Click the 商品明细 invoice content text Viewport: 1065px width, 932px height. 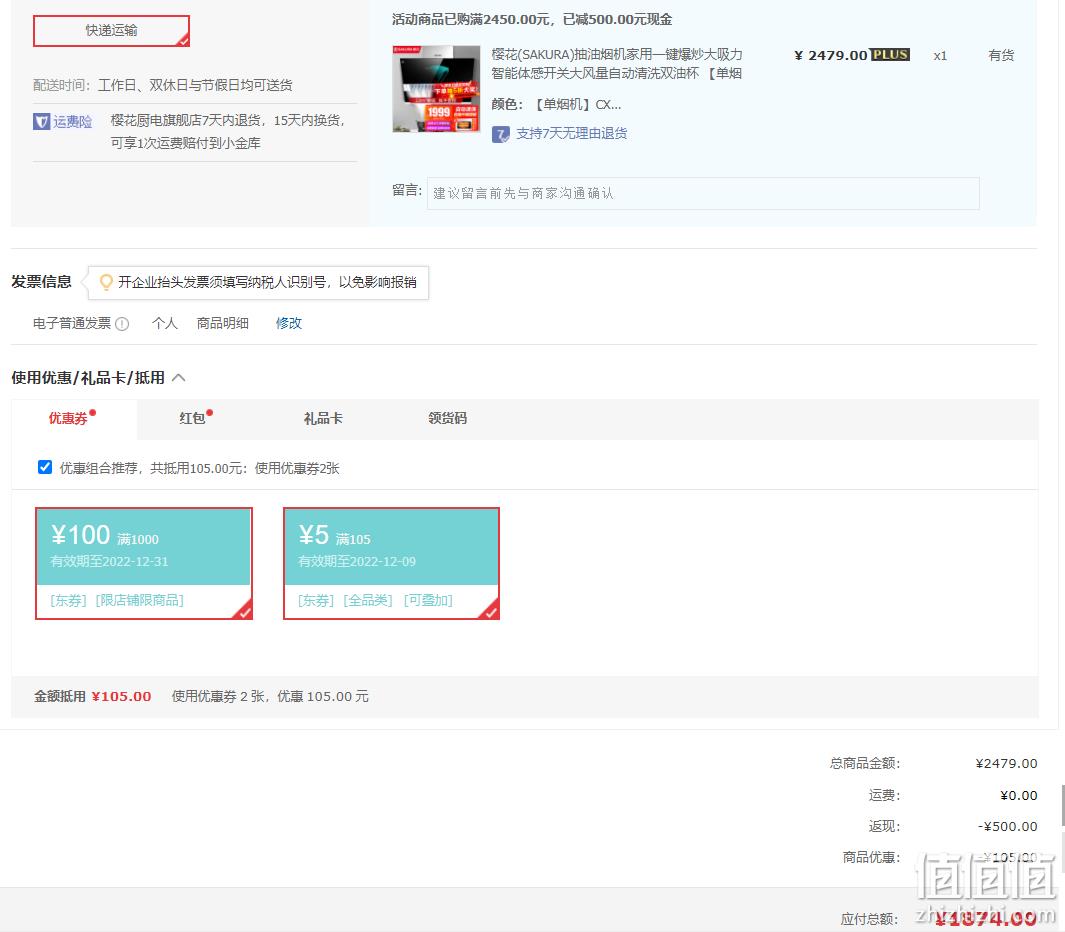tap(222, 323)
